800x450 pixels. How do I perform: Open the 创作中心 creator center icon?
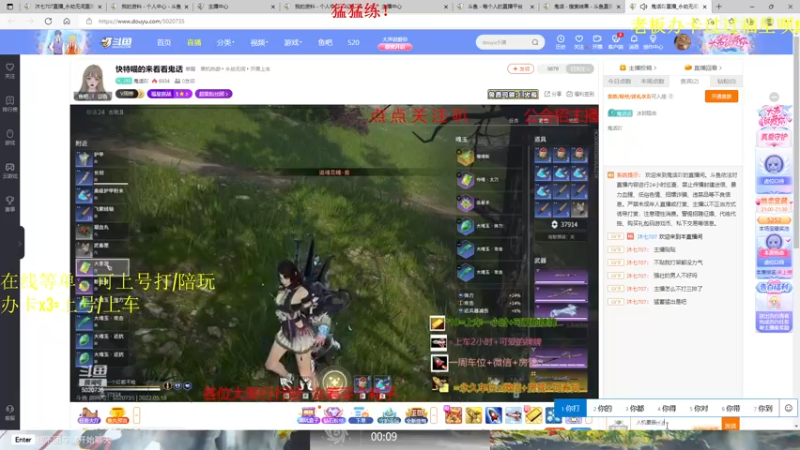[653, 42]
